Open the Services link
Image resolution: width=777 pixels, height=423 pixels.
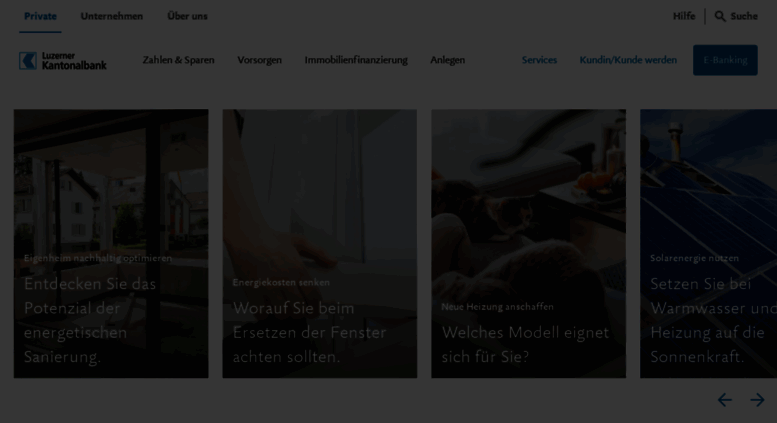coord(539,60)
